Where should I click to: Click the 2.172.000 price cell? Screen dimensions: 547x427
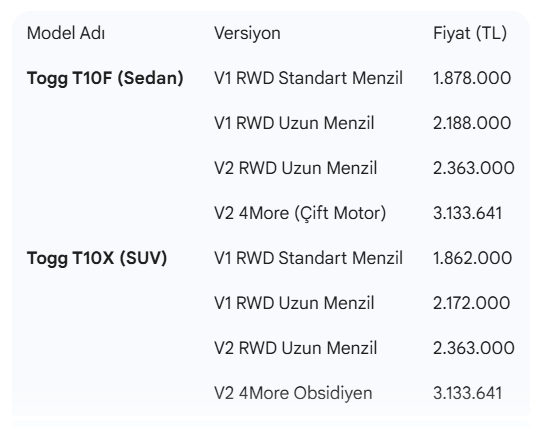[x=471, y=303]
